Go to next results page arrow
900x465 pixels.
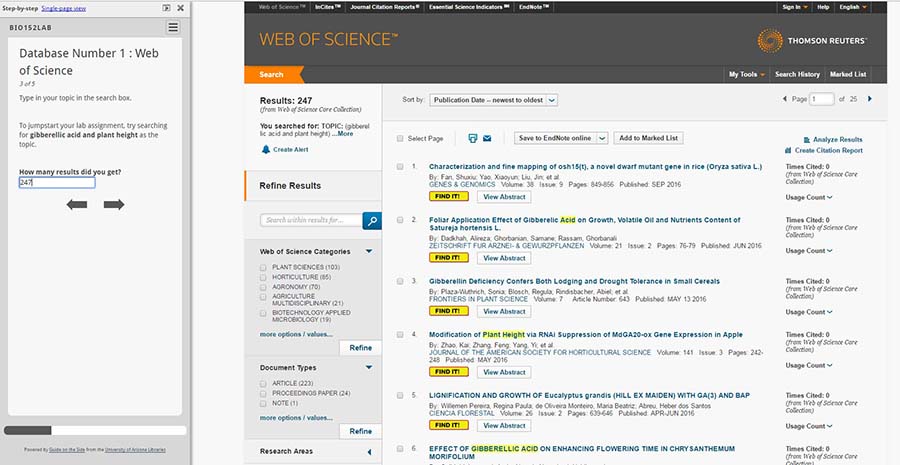pyautogui.click(x=870, y=99)
